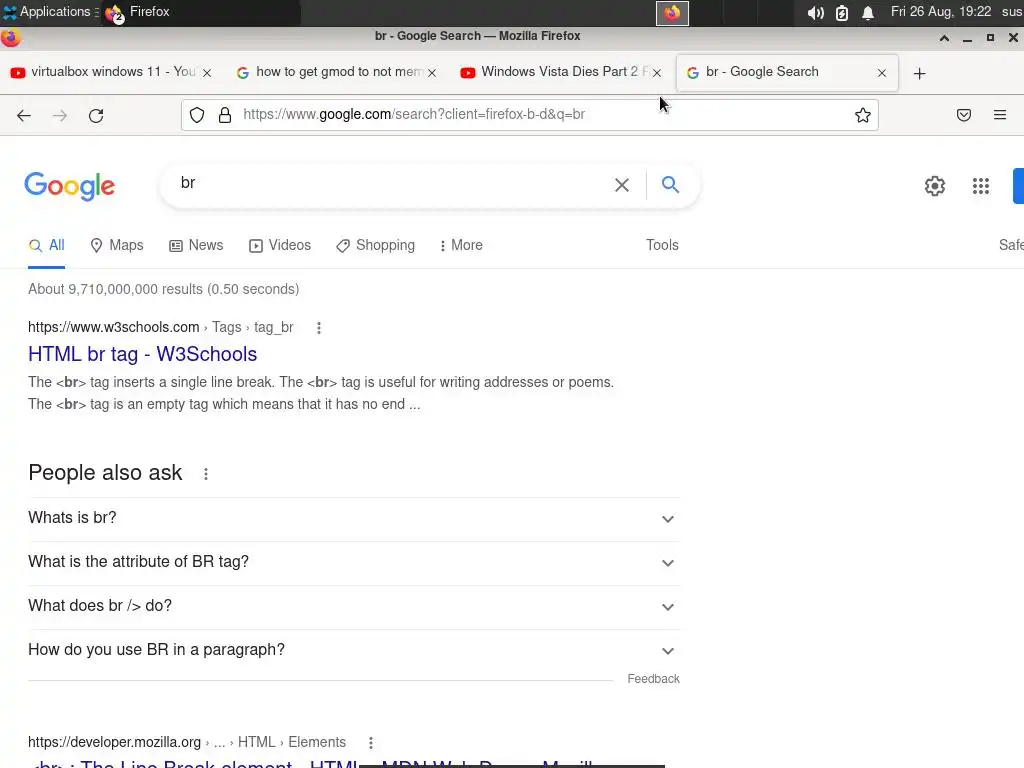
Task: Open the tracking protection shield icon
Action: (197, 115)
